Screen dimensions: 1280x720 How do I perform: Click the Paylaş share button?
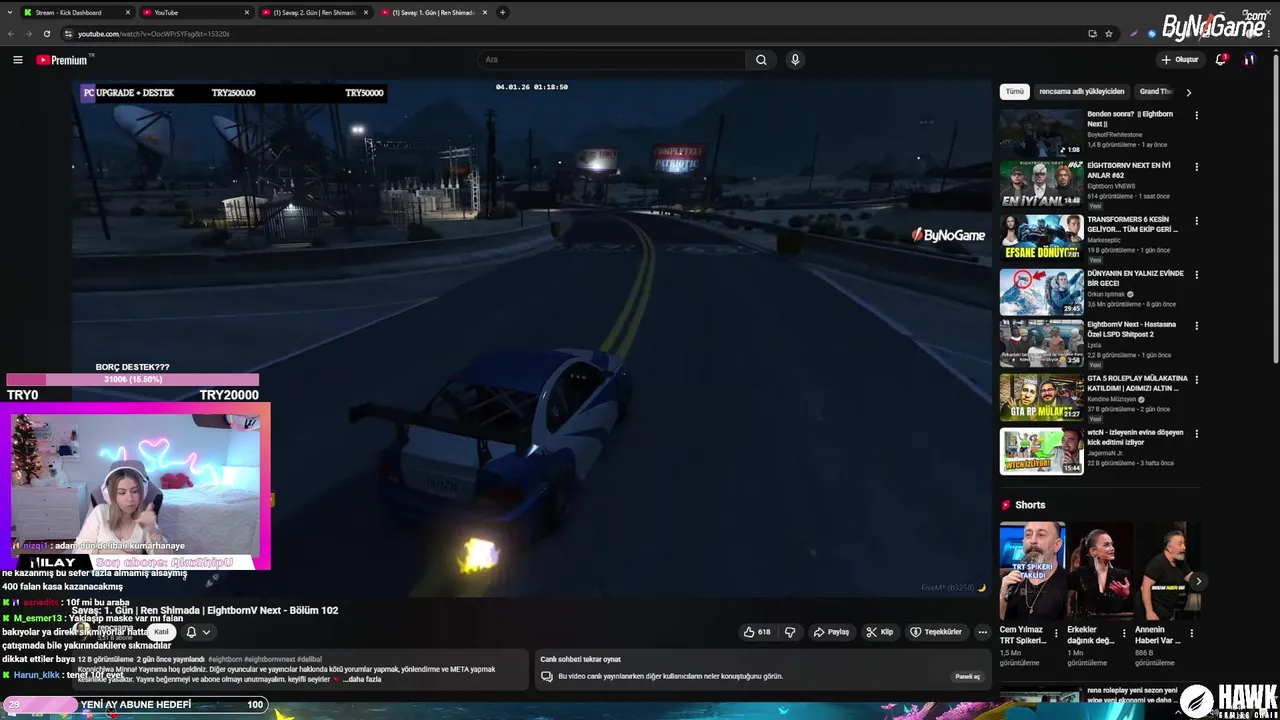pos(831,632)
